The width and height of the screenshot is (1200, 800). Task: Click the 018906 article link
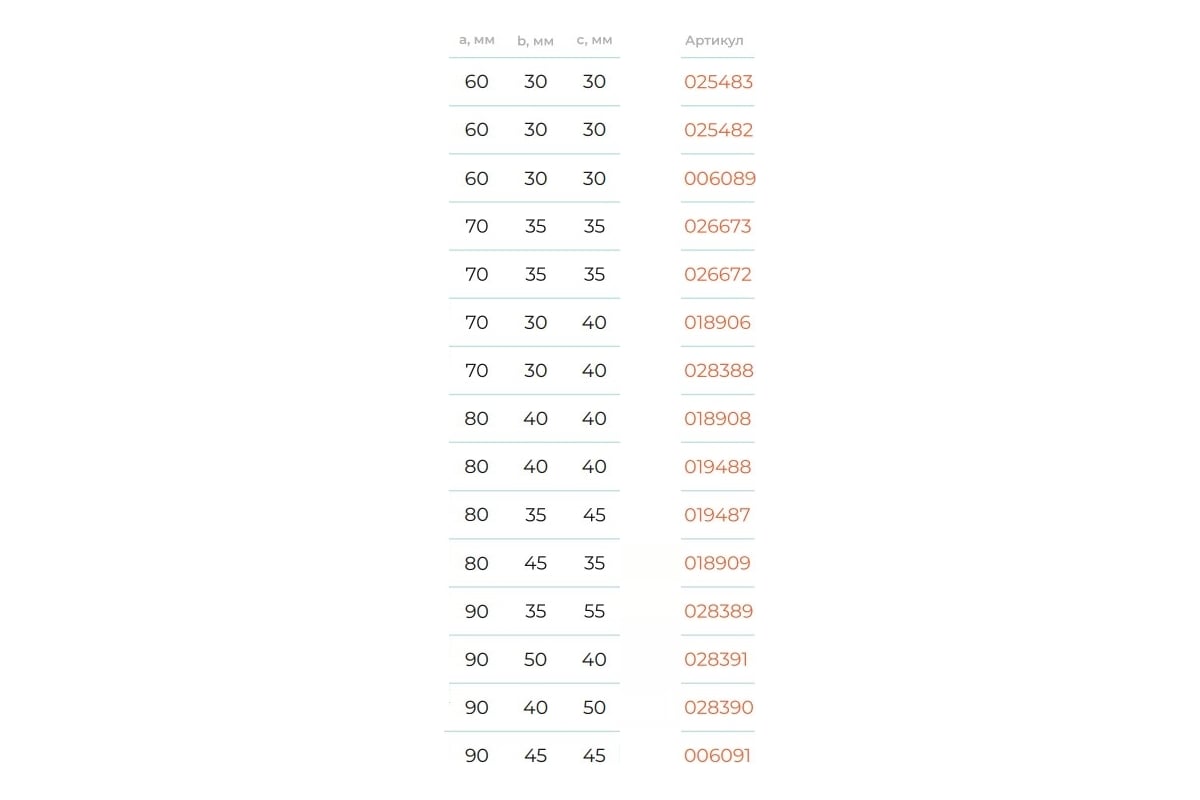click(x=717, y=323)
